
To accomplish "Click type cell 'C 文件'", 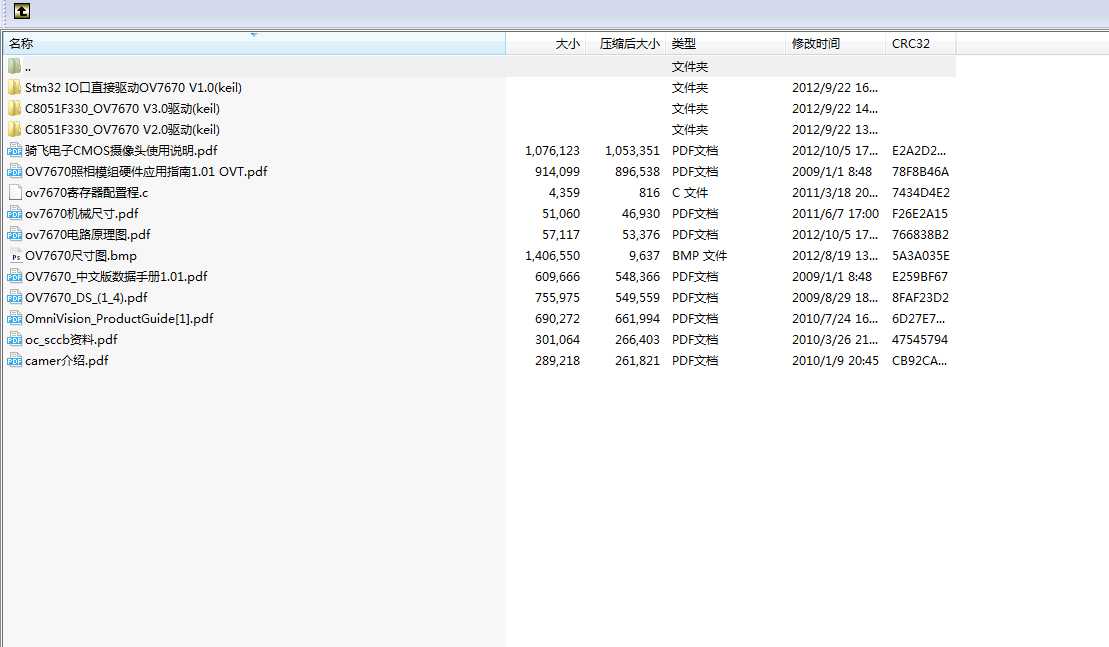I will (690, 192).
